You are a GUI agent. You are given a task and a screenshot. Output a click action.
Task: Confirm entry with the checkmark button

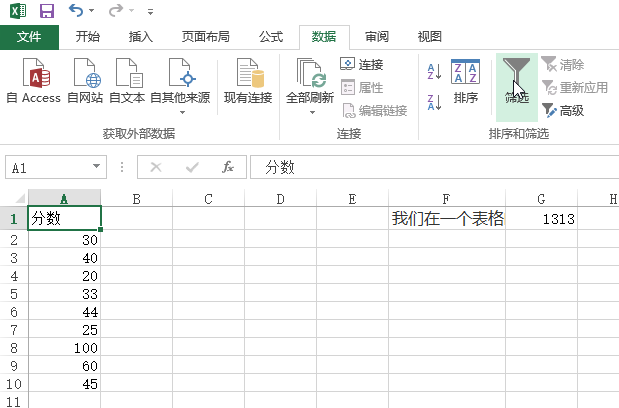pos(192,167)
